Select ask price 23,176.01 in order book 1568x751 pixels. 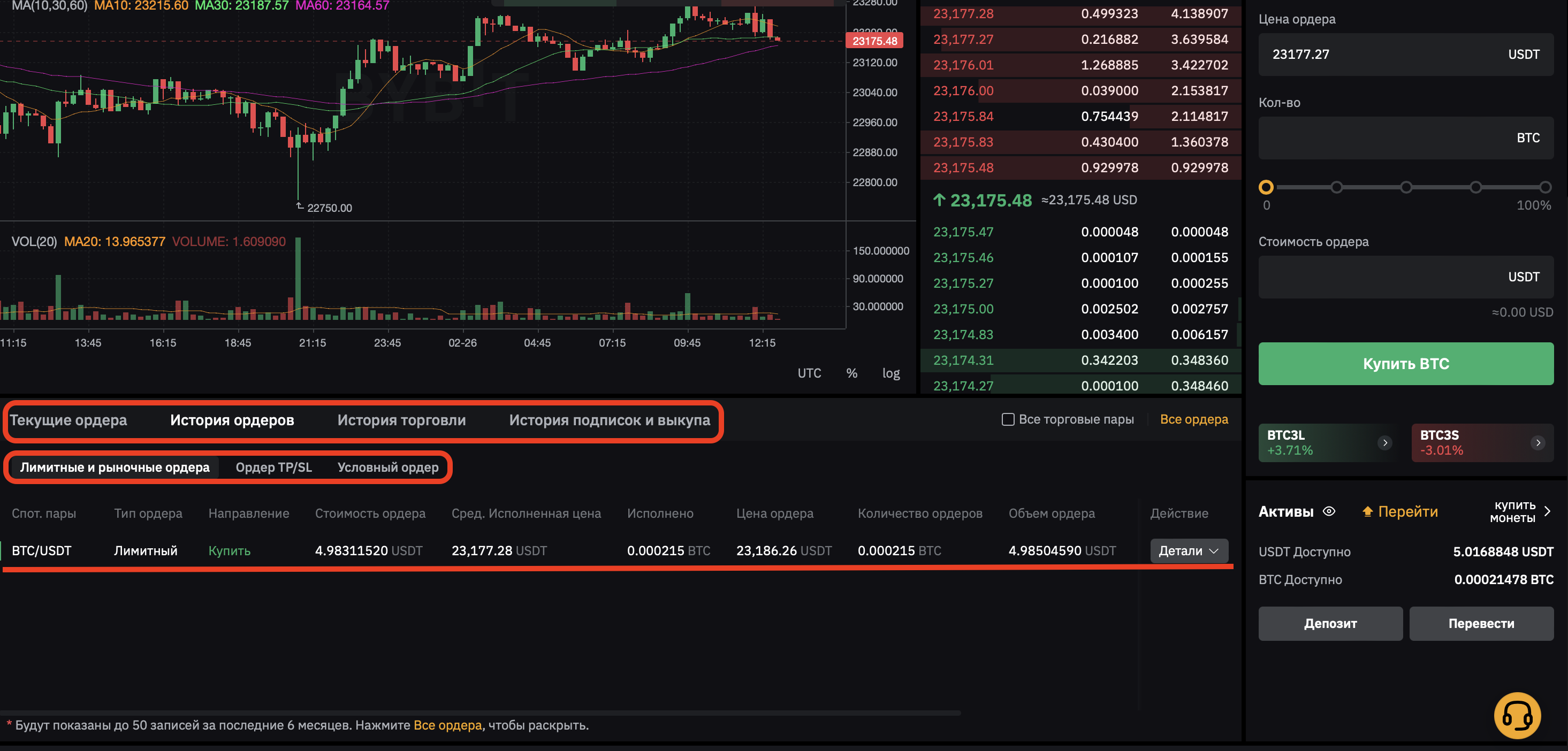point(963,65)
